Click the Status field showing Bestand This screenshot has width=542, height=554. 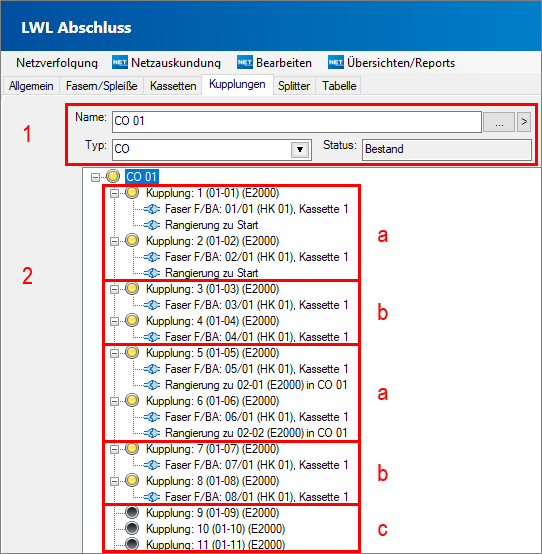click(447, 150)
